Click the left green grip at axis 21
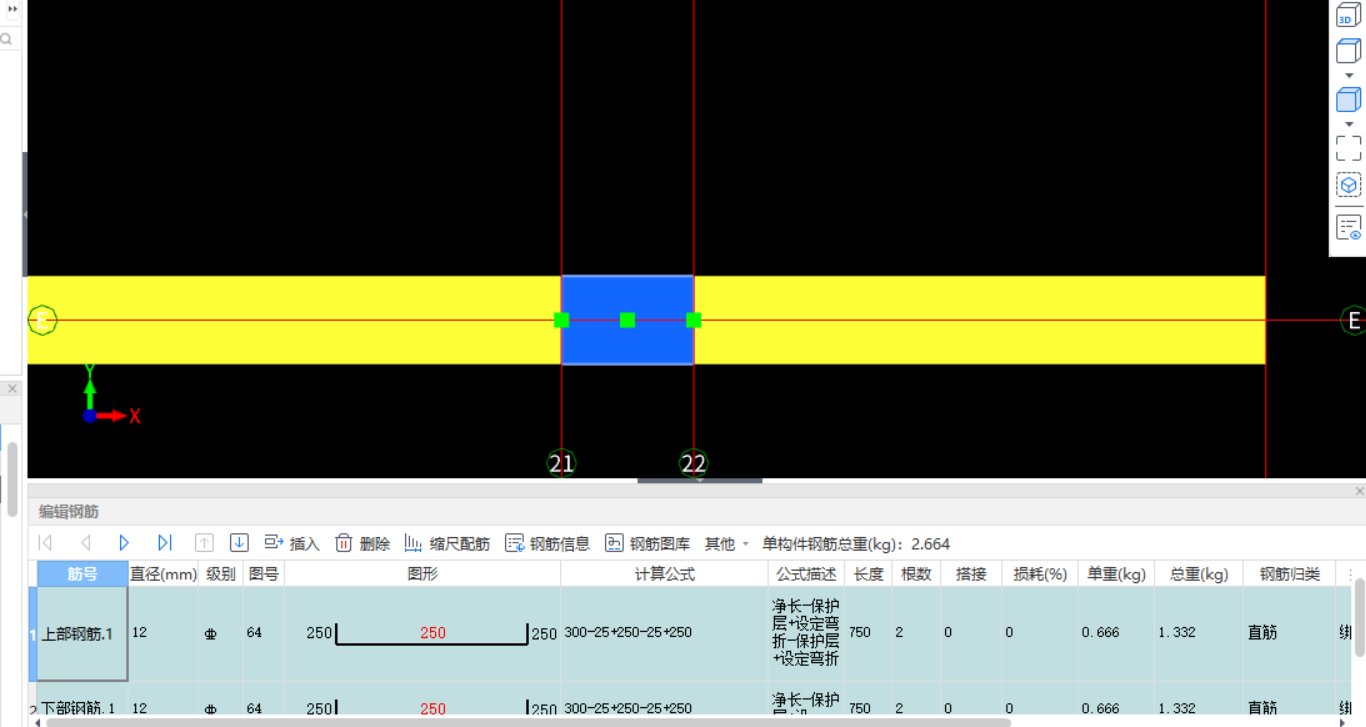The width and height of the screenshot is (1366, 727). [x=561, y=320]
